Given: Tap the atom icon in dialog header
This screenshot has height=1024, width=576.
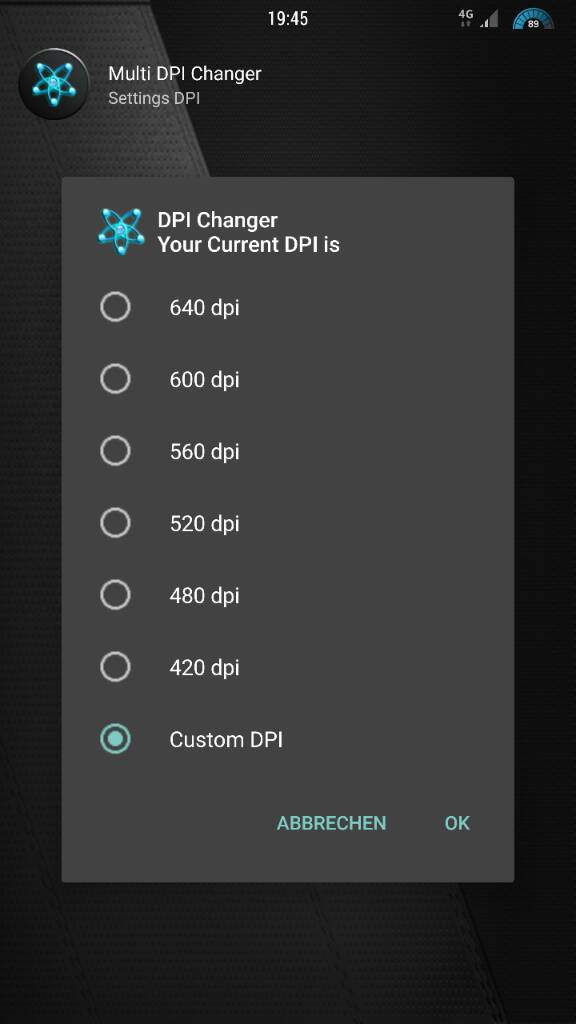Looking at the screenshot, I should pyautogui.click(x=121, y=231).
